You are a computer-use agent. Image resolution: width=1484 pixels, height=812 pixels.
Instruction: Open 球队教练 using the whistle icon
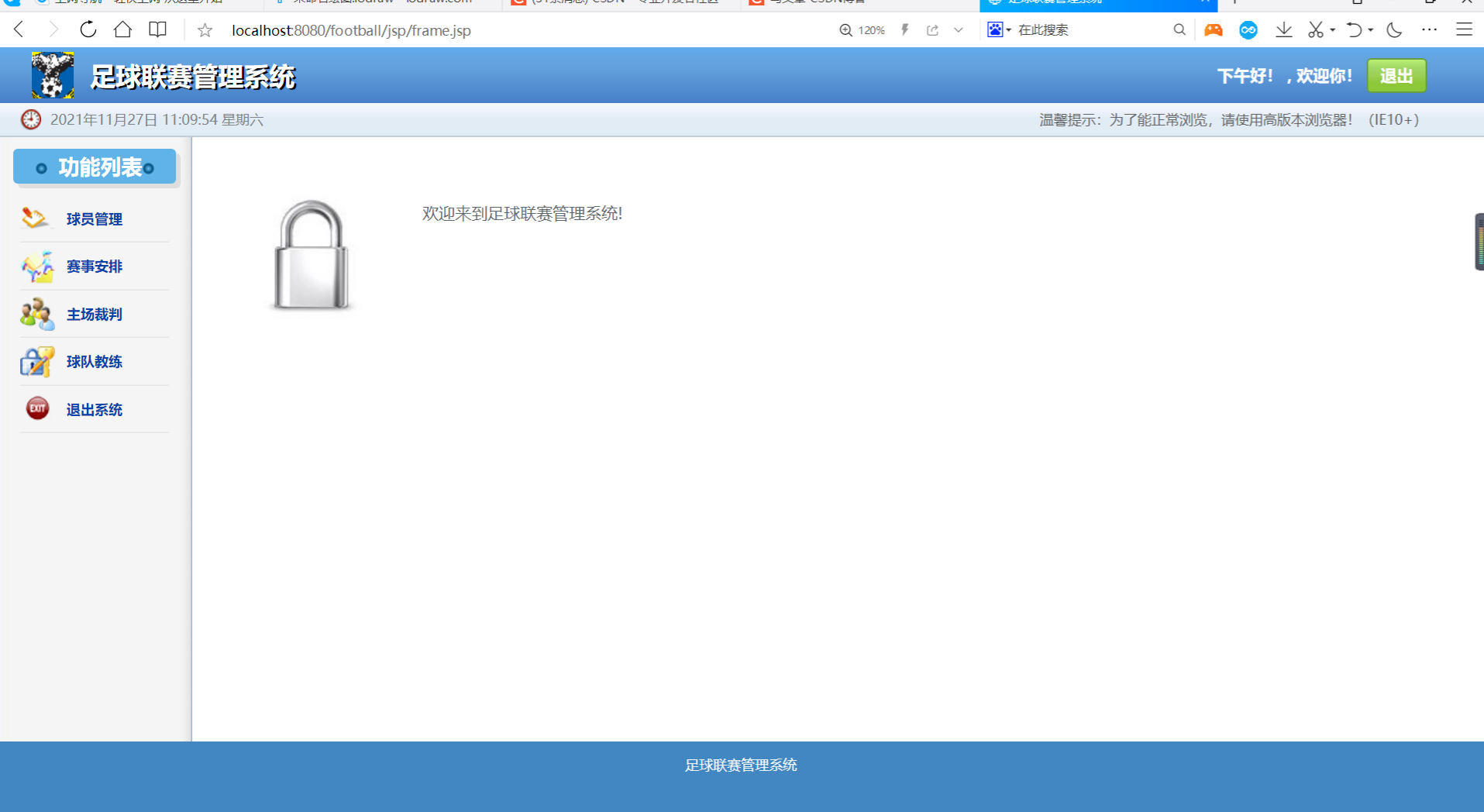pyautogui.click(x=36, y=361)
